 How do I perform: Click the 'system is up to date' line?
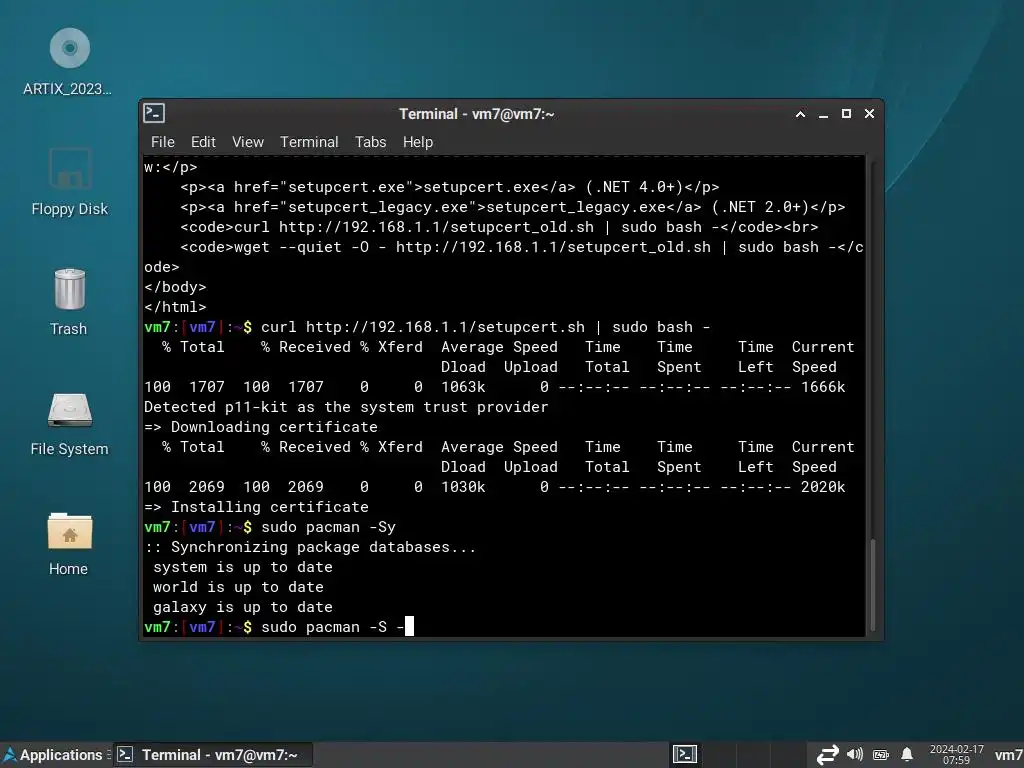click(x=243, y=567)
